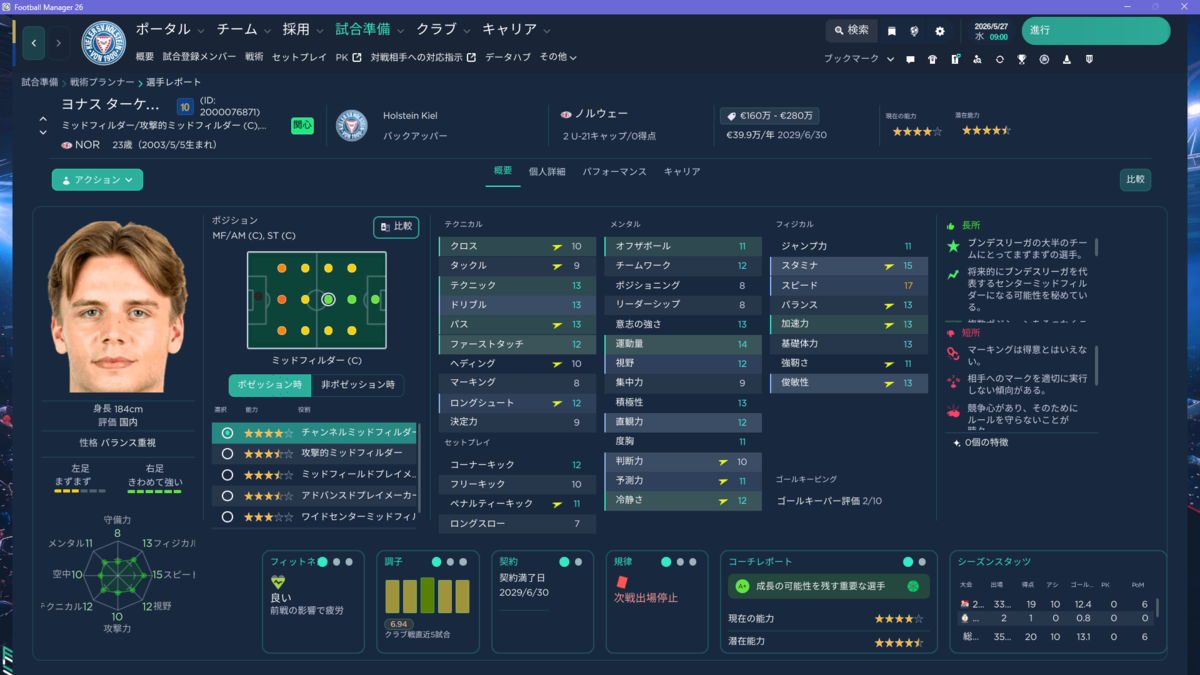The width and height of the screenshot is (1200, 675).
Task: Click the 進行 continue button
Action: [x=1095, y=31]
